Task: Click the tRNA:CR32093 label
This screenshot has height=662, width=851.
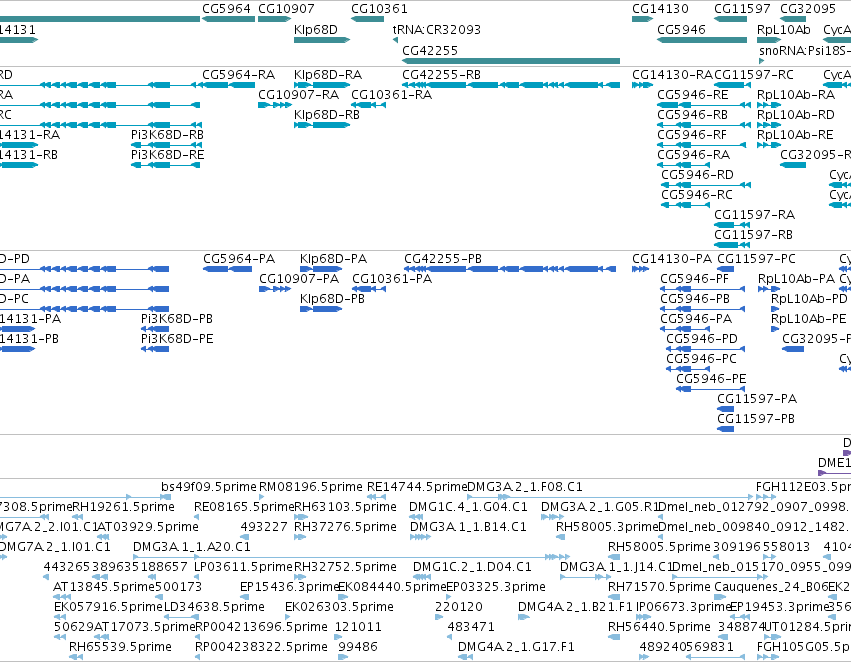Action: coord(437,30)
